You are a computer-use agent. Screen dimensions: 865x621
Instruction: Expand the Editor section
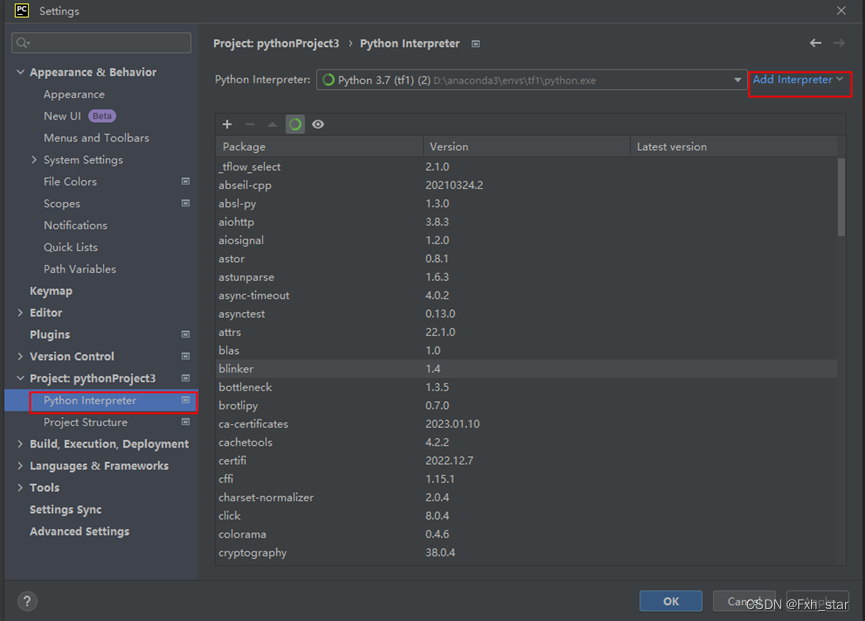tap(20, 313)
